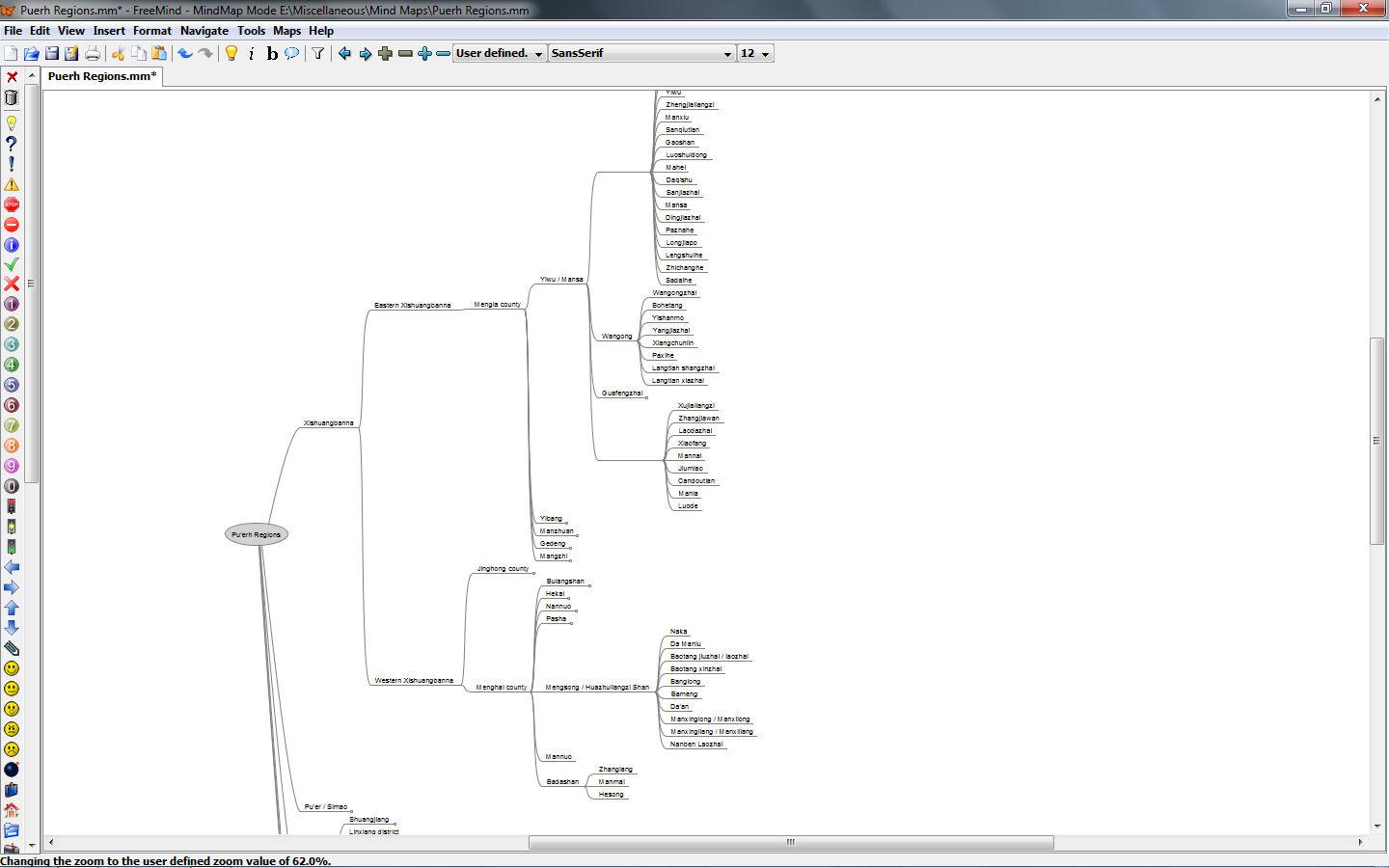The height and width of the screenshot is (868, 1389).
Task: Expand the folded Guafengzhai node circle
Action: pos(646,396)
